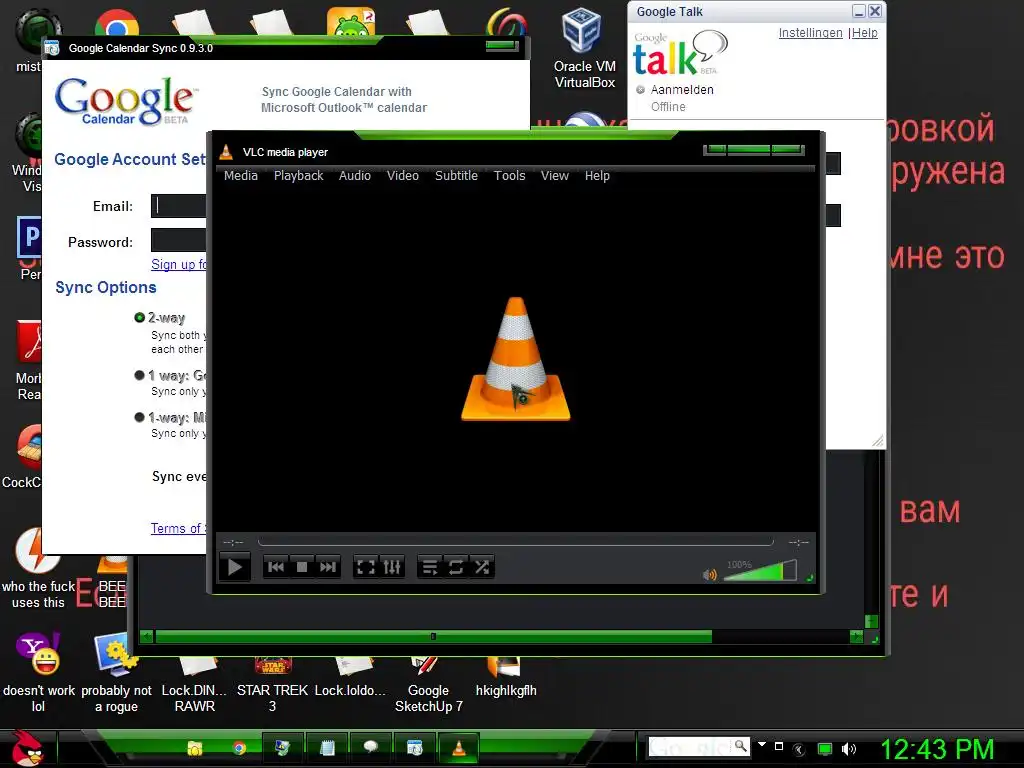This screenshot has height=768, width=1024.
Task: Expand the search dropdown arrow in taskbar
Action: [761, 744]
